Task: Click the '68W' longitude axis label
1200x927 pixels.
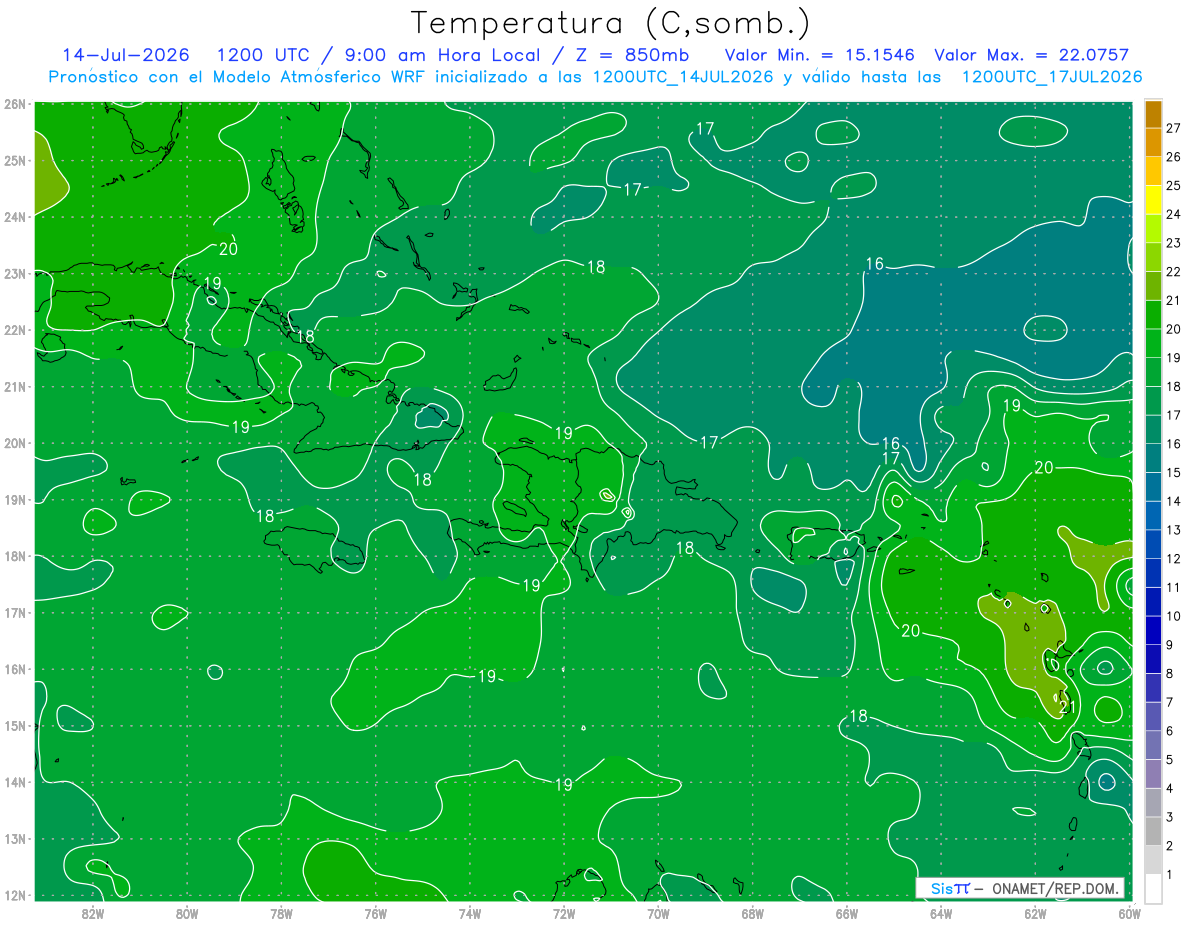Action: pos(753,913)
